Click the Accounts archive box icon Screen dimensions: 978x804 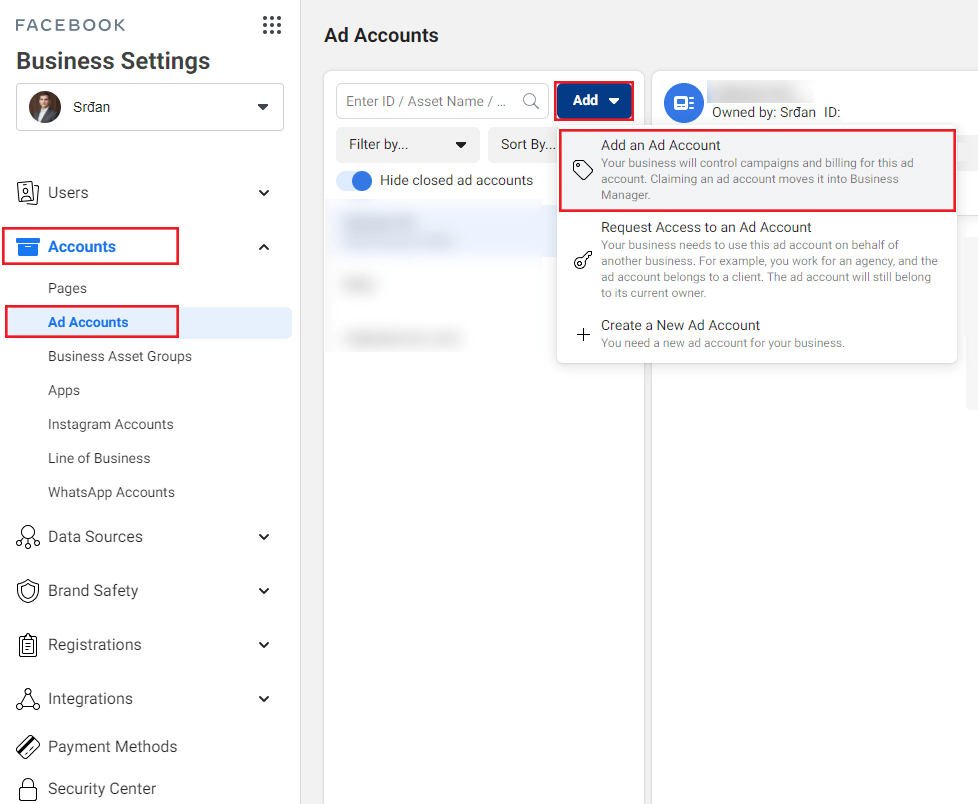coord(27,247)
